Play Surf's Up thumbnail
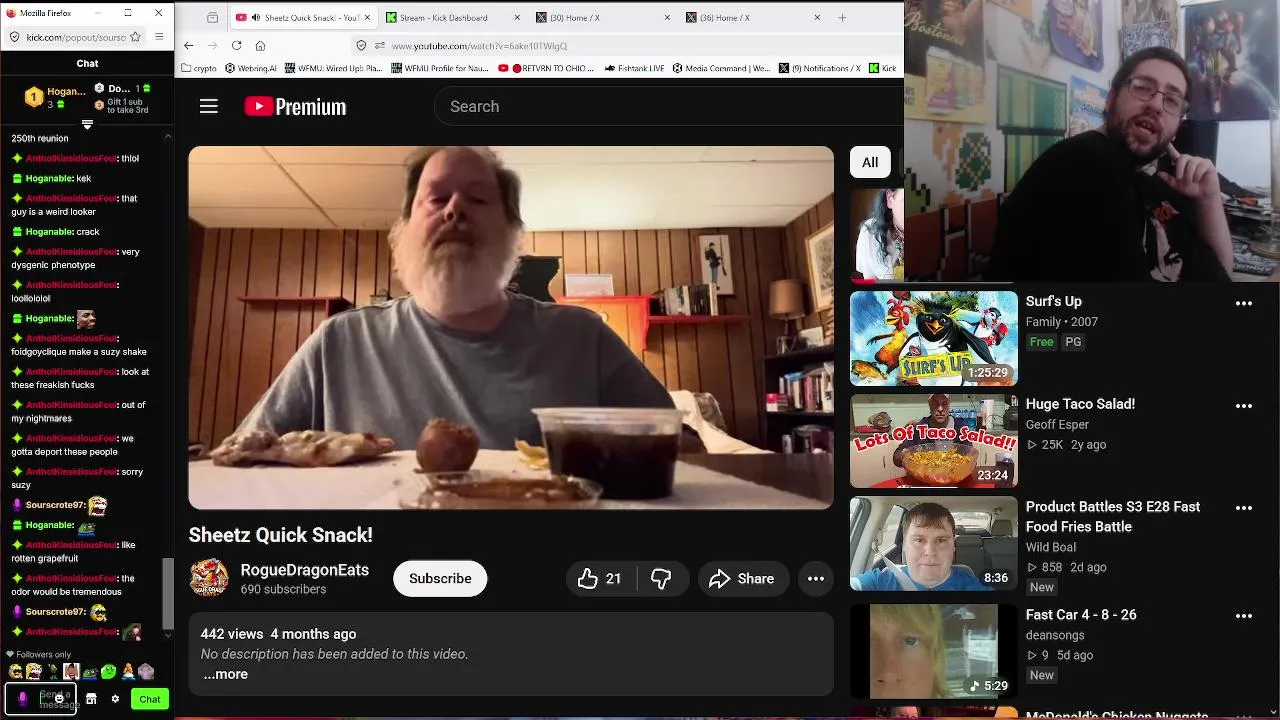This screenshot has height=720, width=1280. point(934,338)
